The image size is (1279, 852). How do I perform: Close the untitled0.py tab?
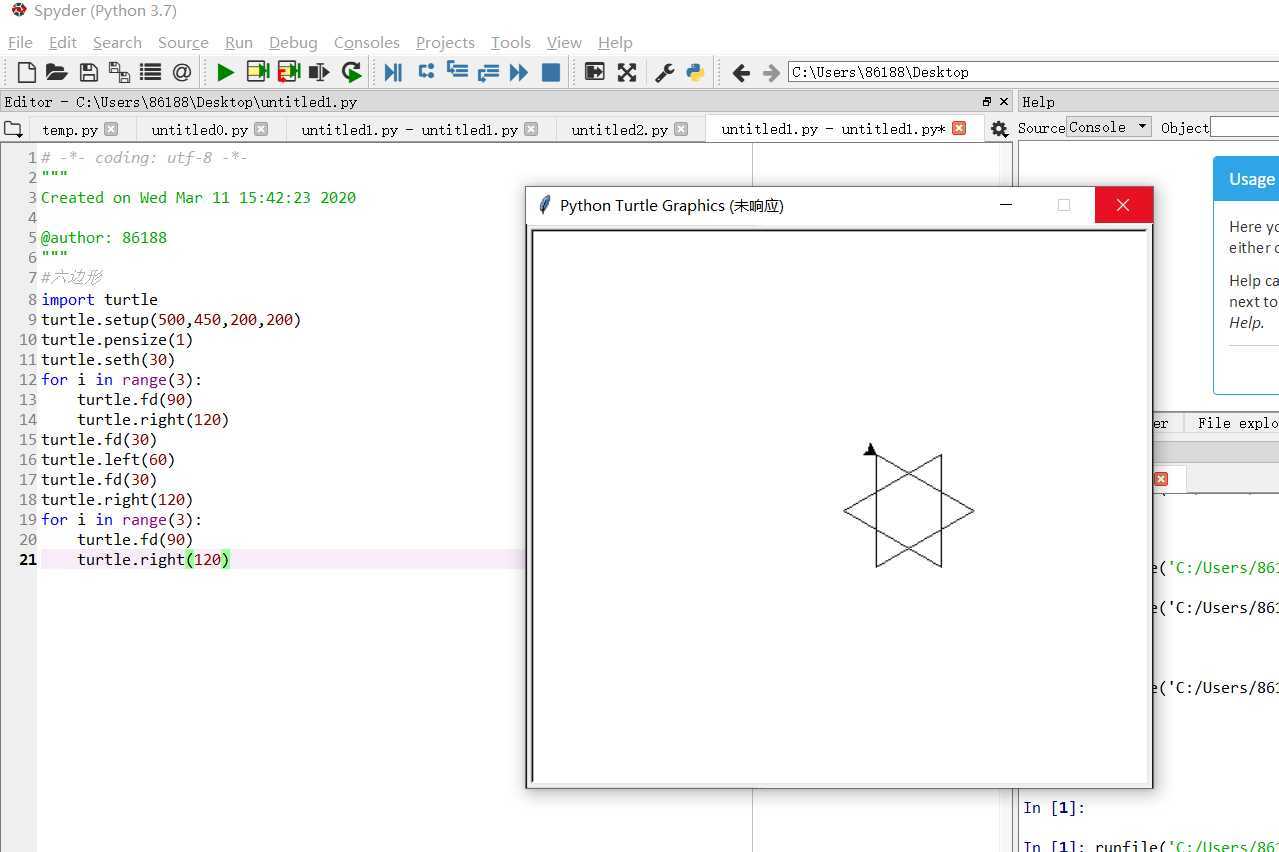(261, 128)
